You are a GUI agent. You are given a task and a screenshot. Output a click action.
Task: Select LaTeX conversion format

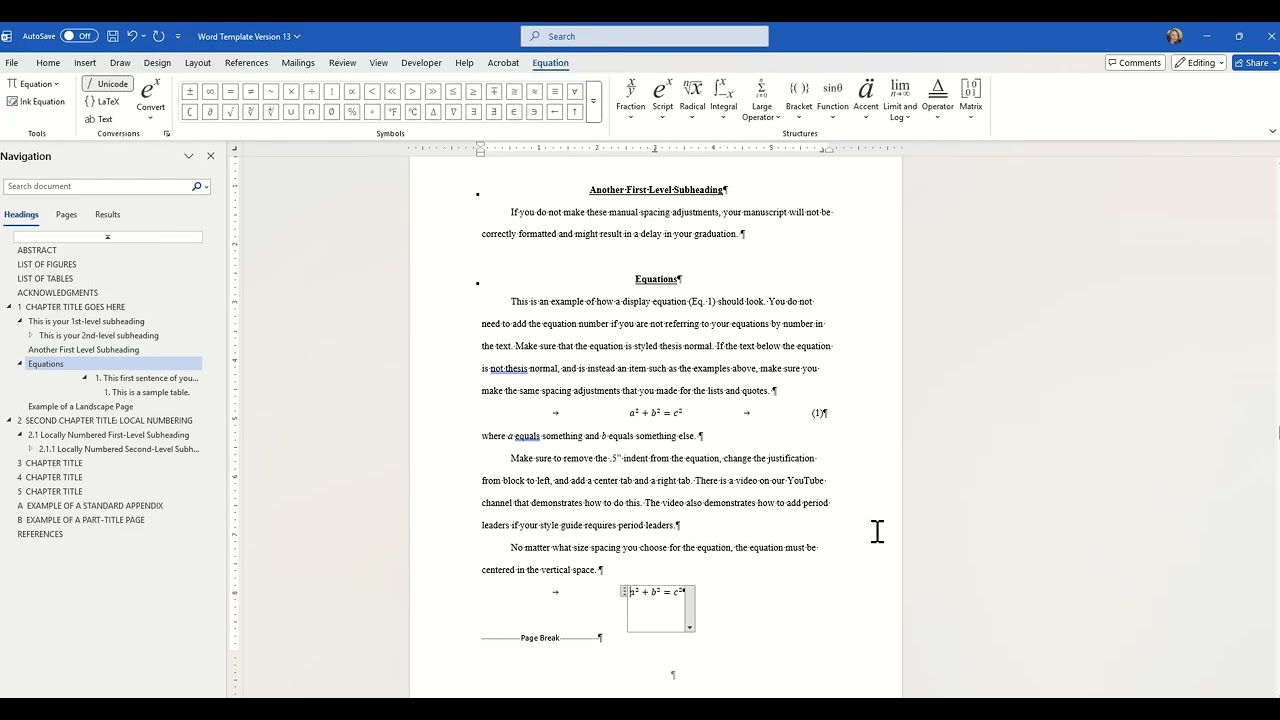tap(102, 101)
